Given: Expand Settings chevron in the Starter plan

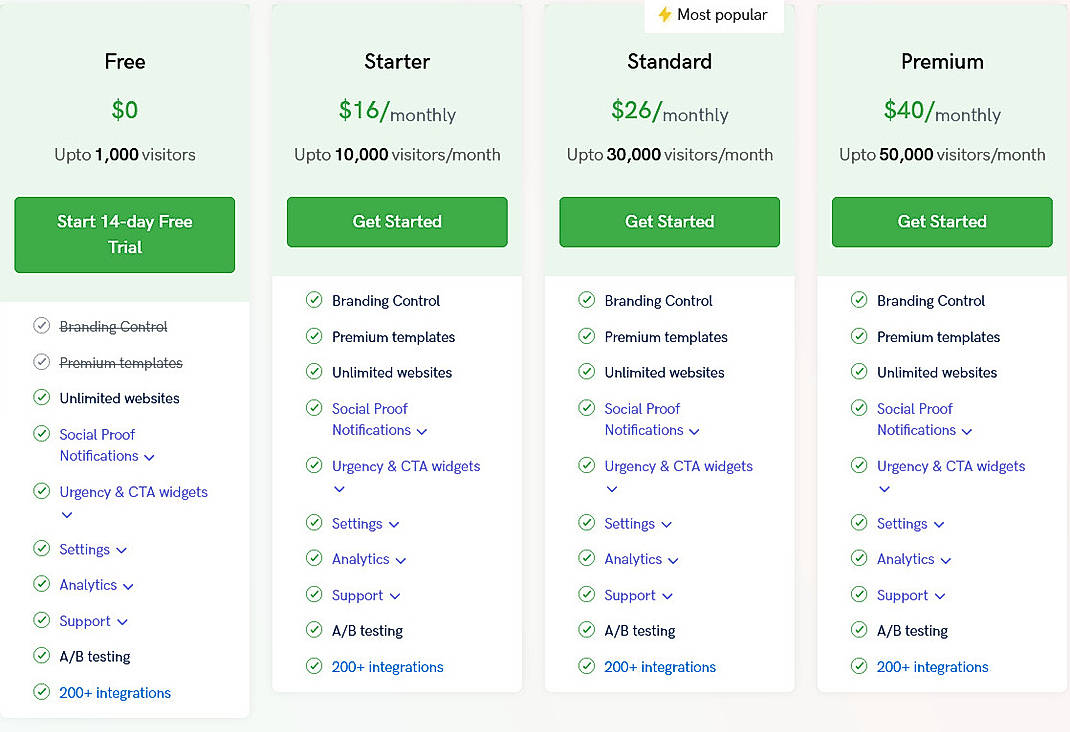Looking at the screenshot, I should click(394, 525).
